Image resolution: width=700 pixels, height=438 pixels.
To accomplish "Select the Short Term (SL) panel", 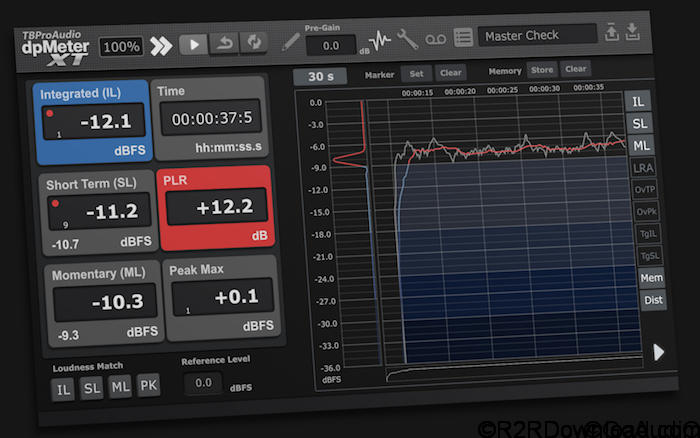I will pos(99,213).
